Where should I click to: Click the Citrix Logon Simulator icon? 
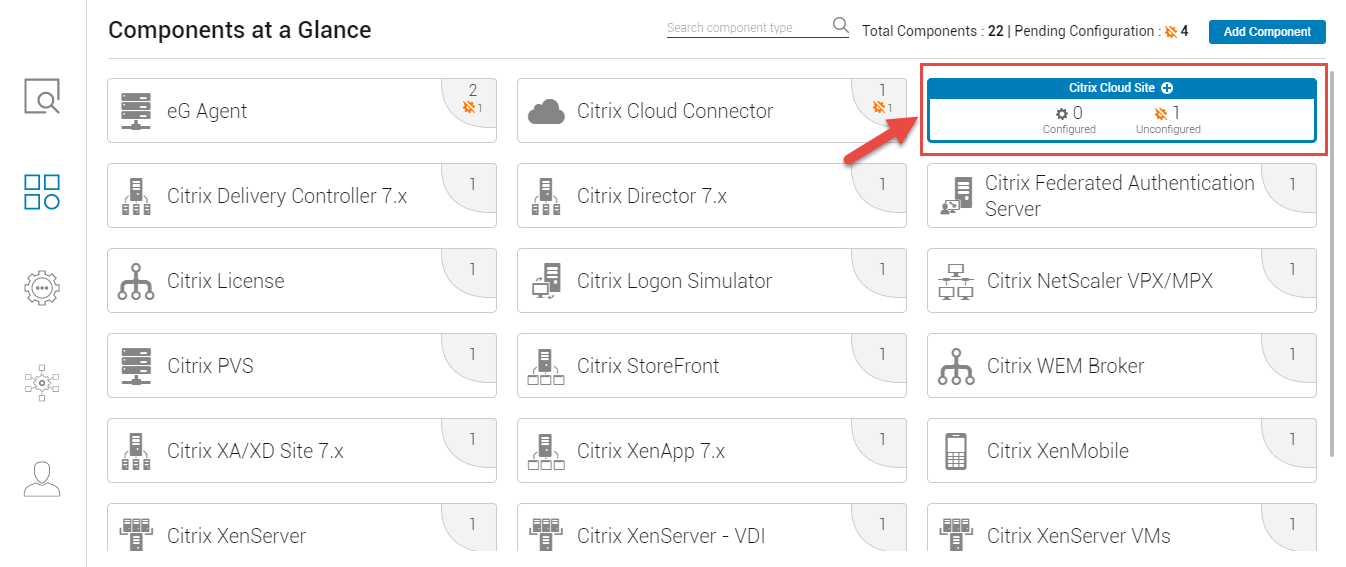coord(546,281)
